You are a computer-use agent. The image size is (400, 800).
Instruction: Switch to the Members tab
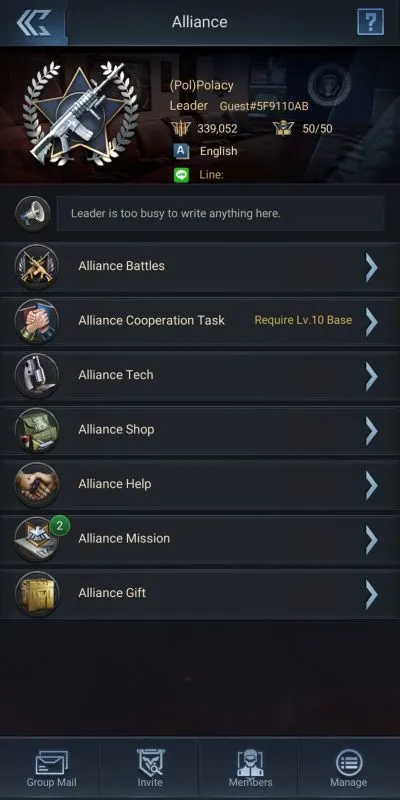click(250, 769)
